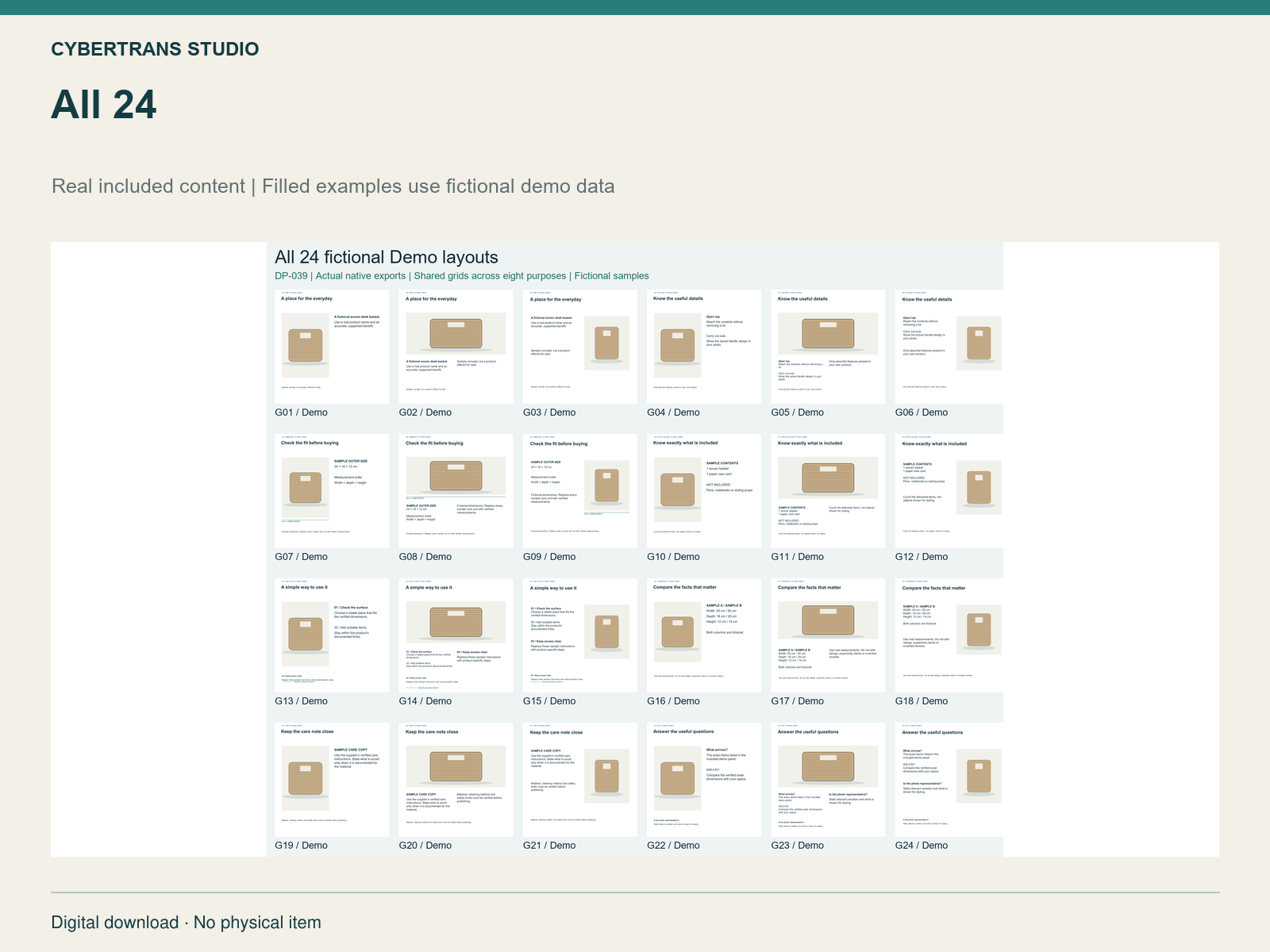Image resolution: width=1270 pixels, height=952 pixels.
Task: Open the G01 / Demo layout thumbnail
Action: point(332,347)
